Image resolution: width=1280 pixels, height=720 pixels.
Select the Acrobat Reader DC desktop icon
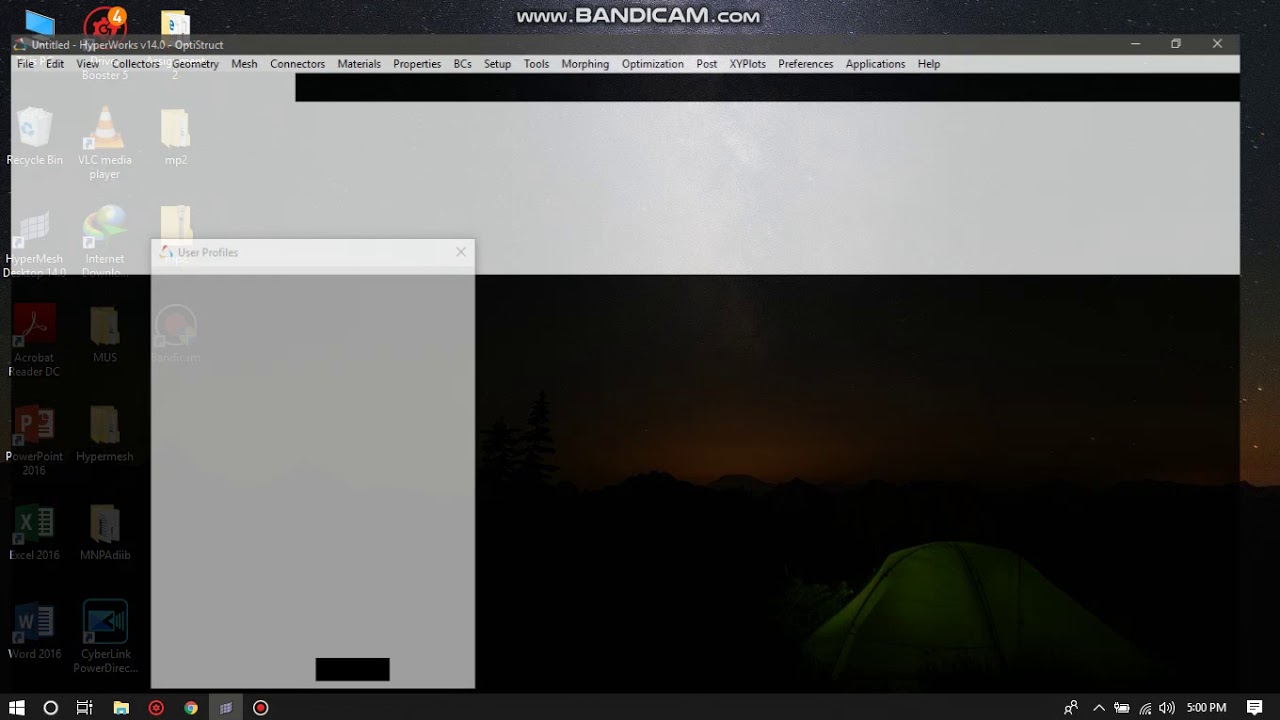point(34,341)
